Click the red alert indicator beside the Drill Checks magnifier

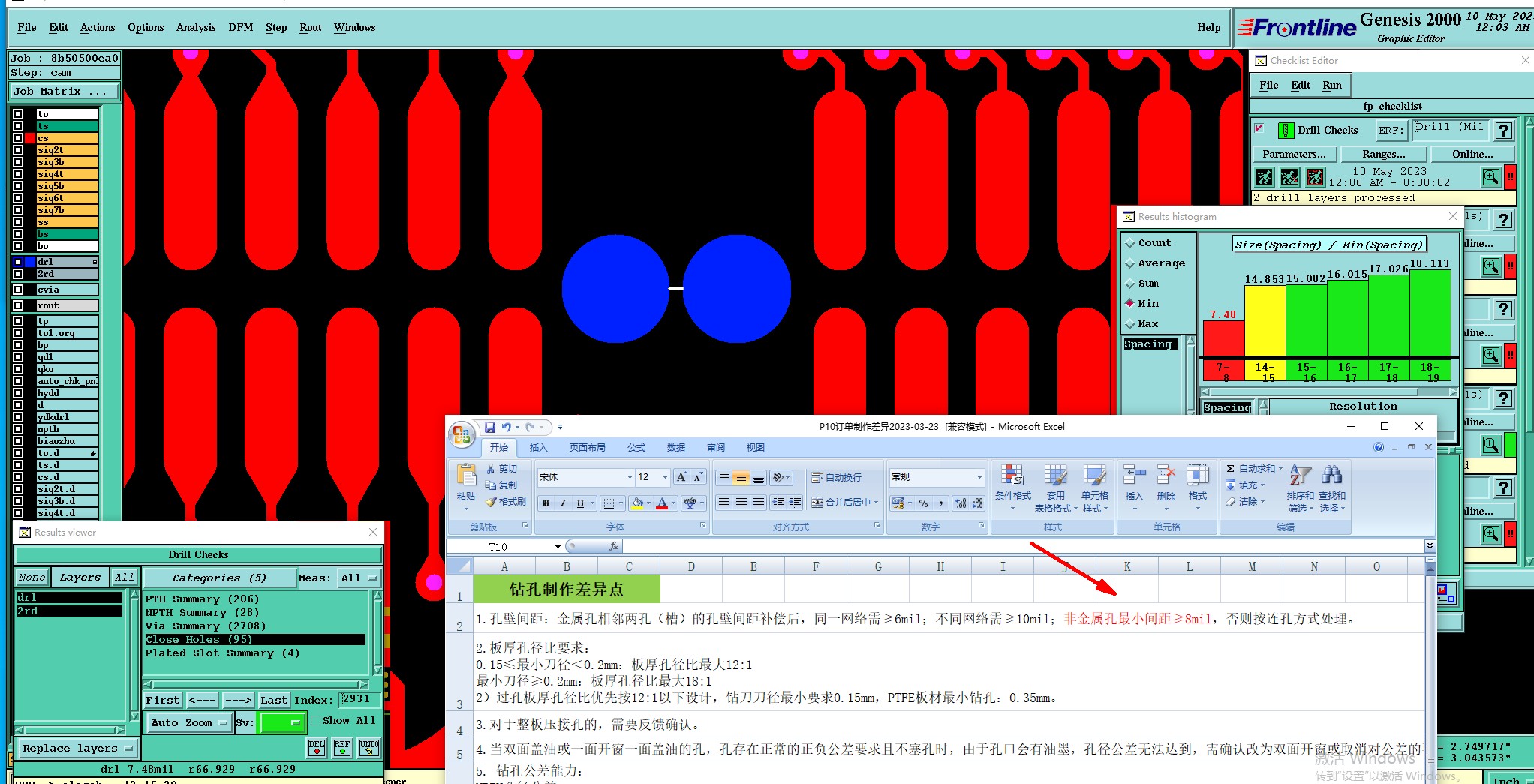(x=1510, y=177)
